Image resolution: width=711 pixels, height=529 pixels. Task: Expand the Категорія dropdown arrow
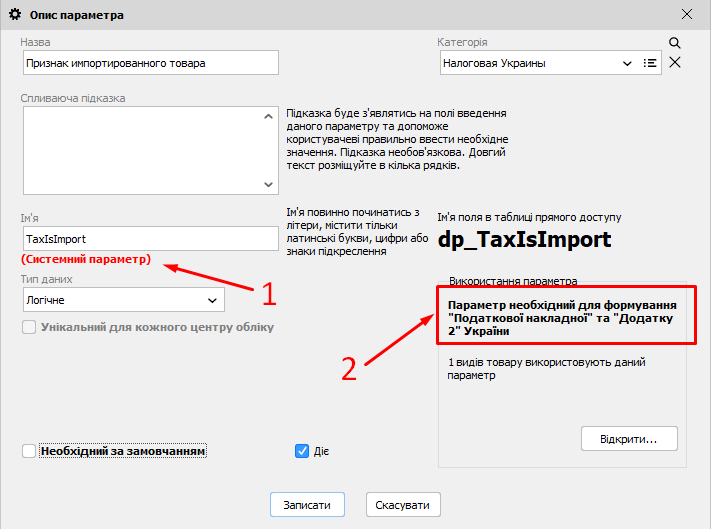[627, 63]
